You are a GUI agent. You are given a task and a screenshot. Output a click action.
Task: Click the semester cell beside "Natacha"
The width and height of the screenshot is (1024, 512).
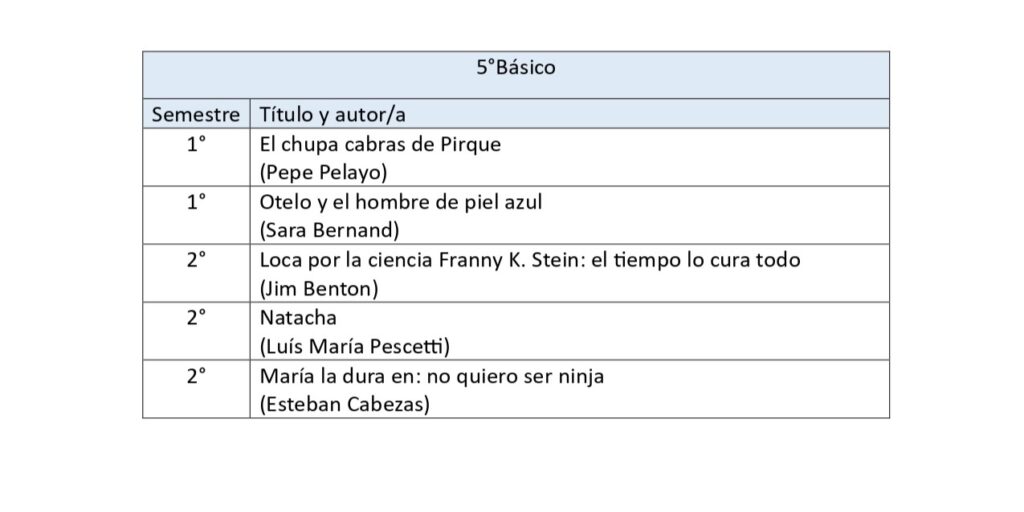[x=196, y=319]
